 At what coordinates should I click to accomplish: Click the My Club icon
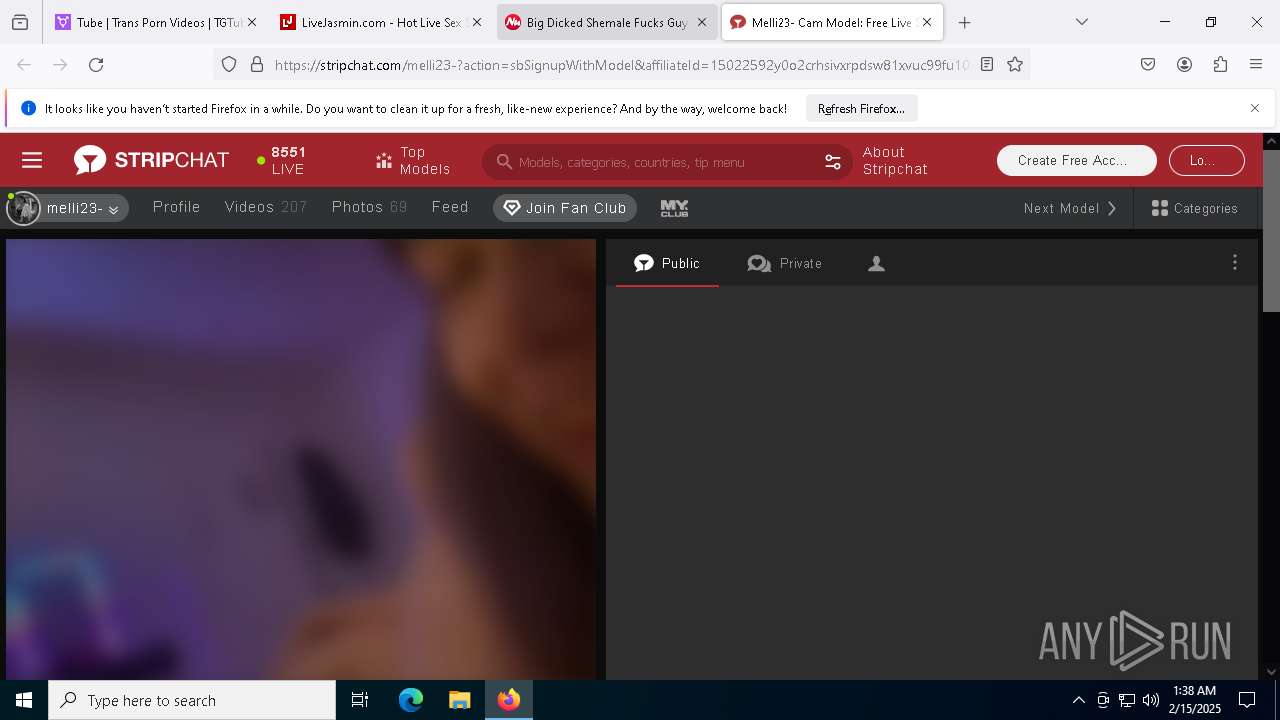coord(674,208)
